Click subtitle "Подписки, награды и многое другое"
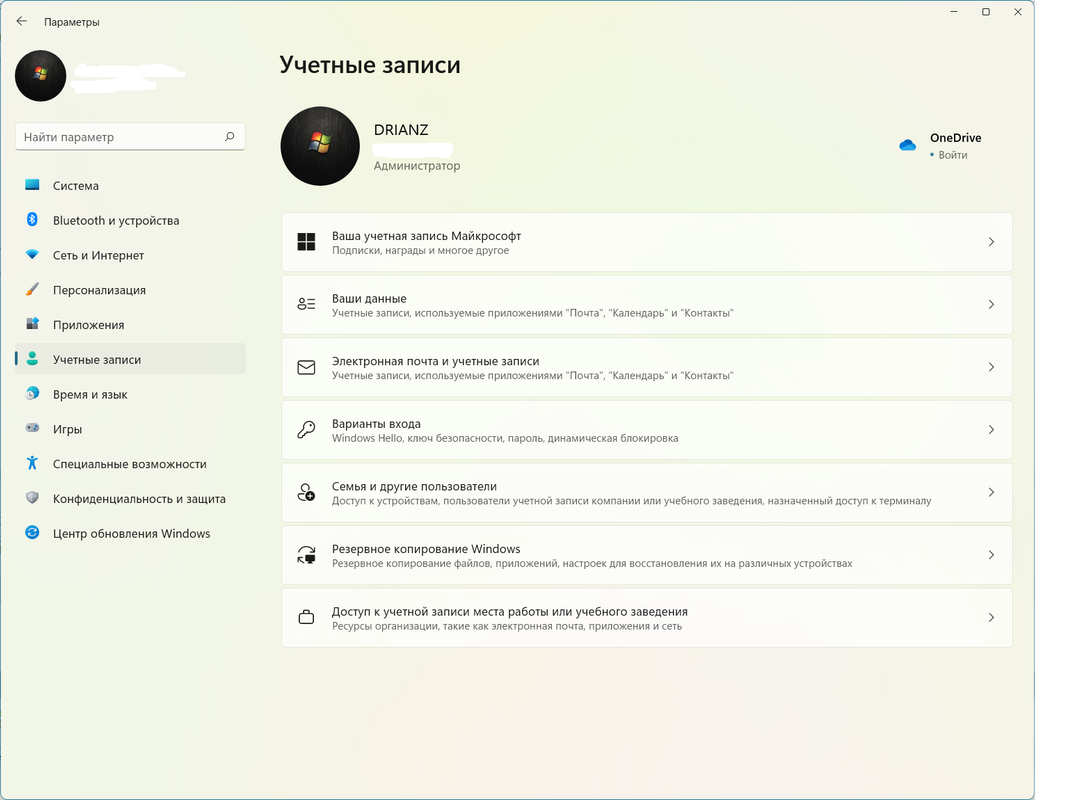 coord(420,250)
